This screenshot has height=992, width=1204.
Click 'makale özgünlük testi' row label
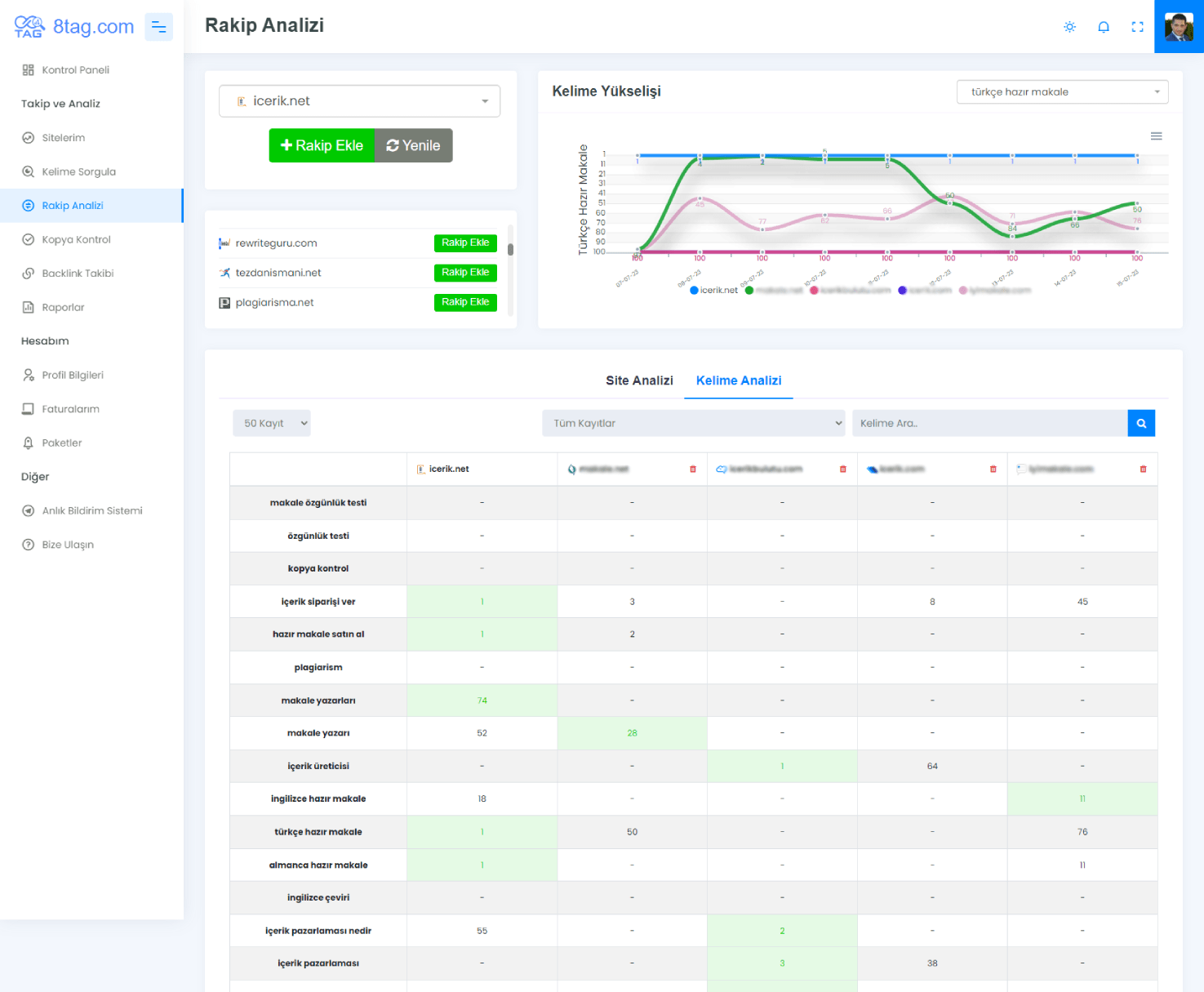pos(318,503)
